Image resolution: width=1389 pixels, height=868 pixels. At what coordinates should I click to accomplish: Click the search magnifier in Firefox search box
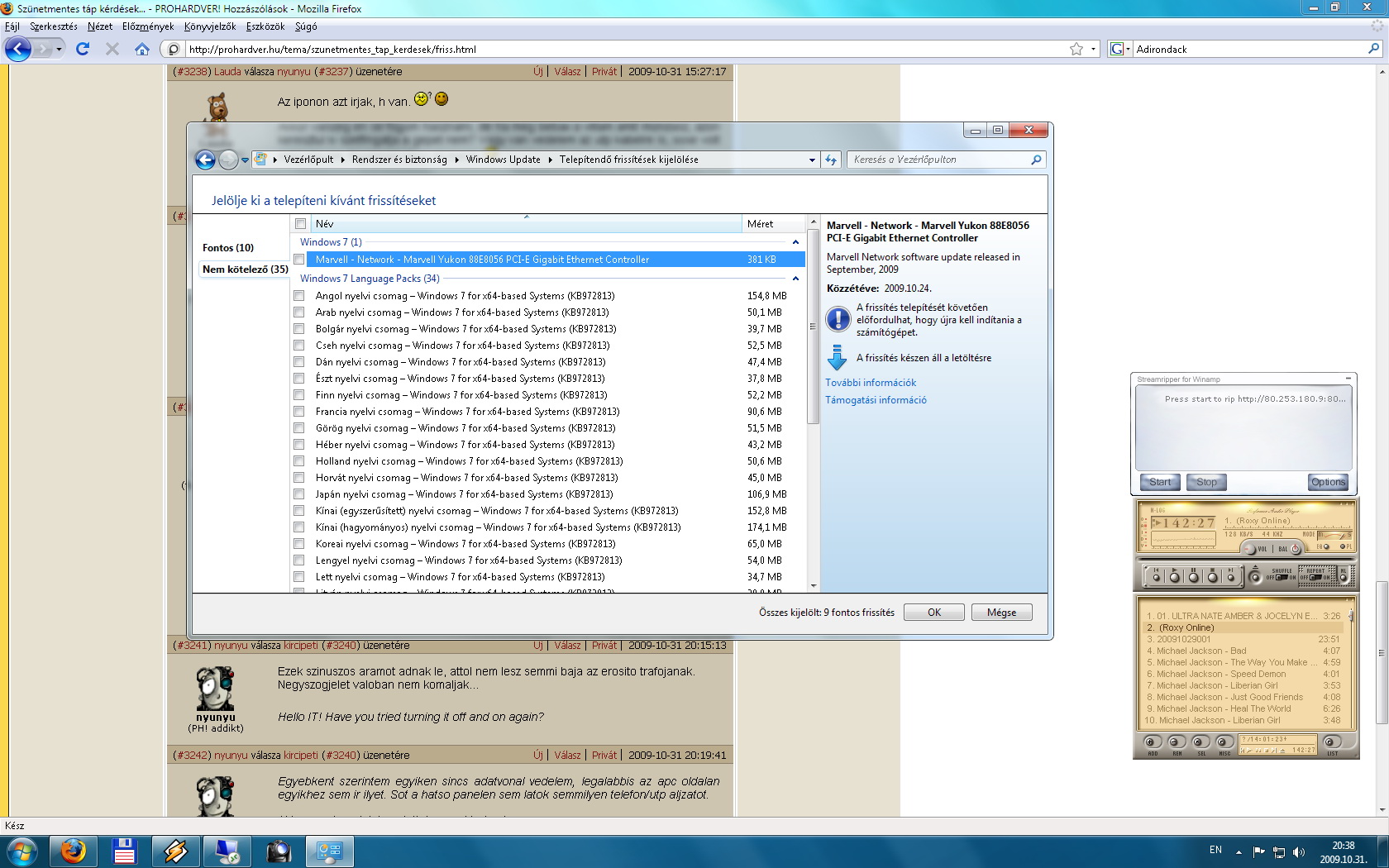(1374, 49)
